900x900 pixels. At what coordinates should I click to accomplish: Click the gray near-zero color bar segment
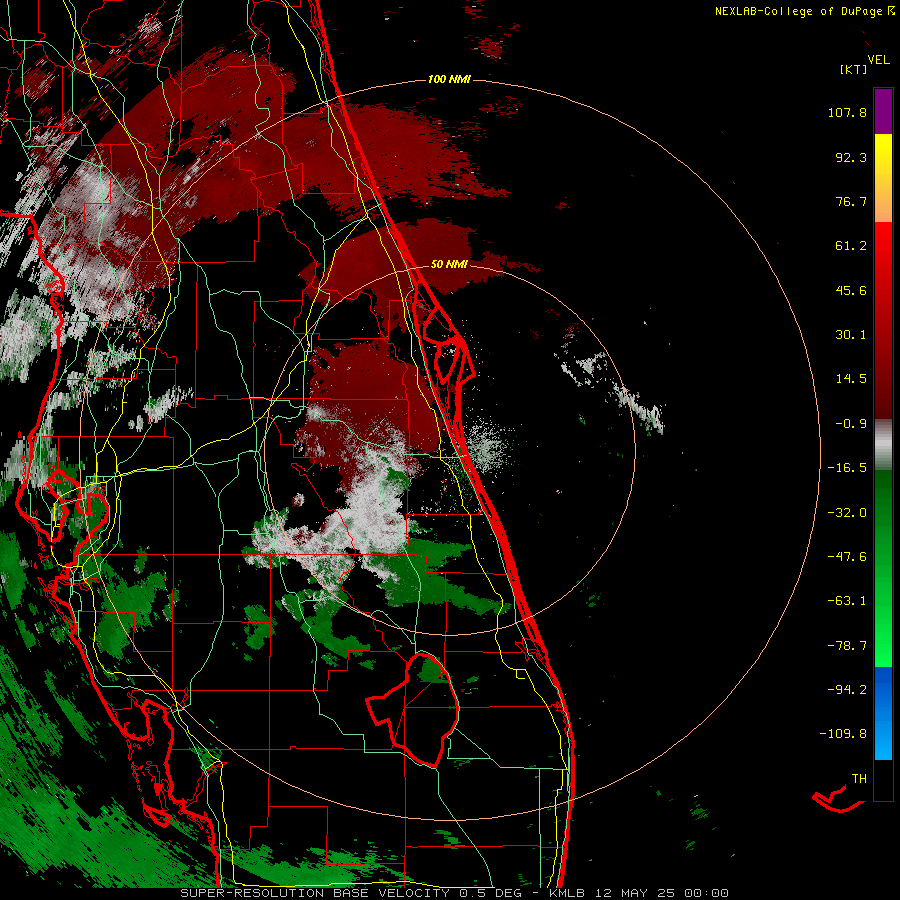click(x=883, y=445)
